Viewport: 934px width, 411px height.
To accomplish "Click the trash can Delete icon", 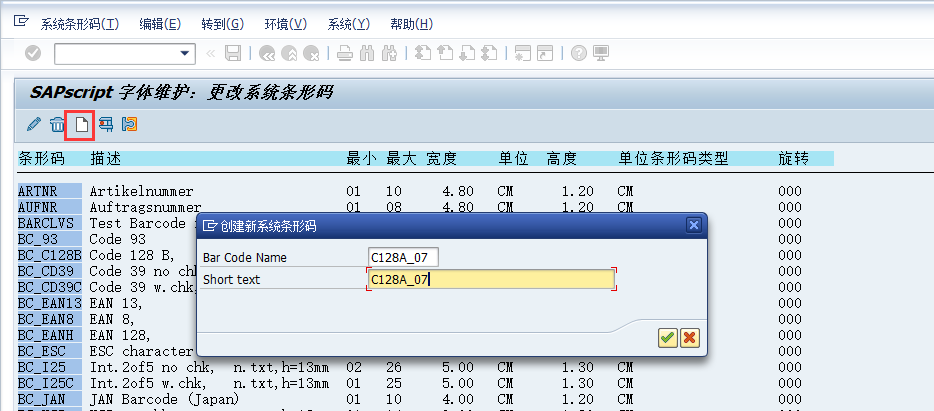I will [x=57, y=124].
